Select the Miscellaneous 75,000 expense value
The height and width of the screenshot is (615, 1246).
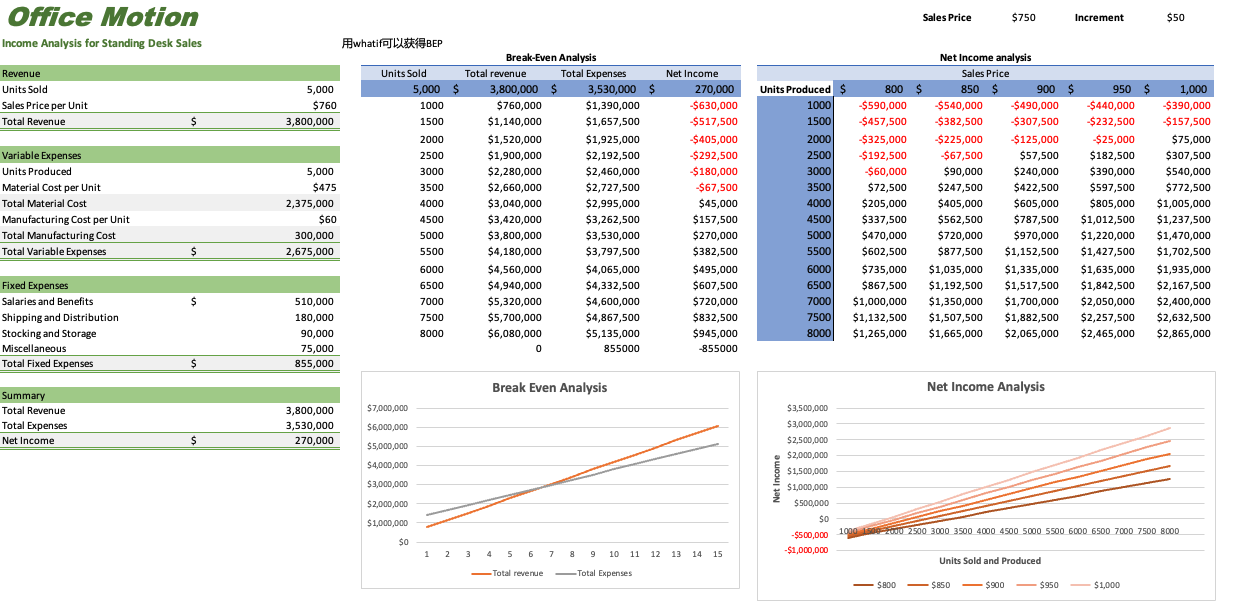(317, 349)
